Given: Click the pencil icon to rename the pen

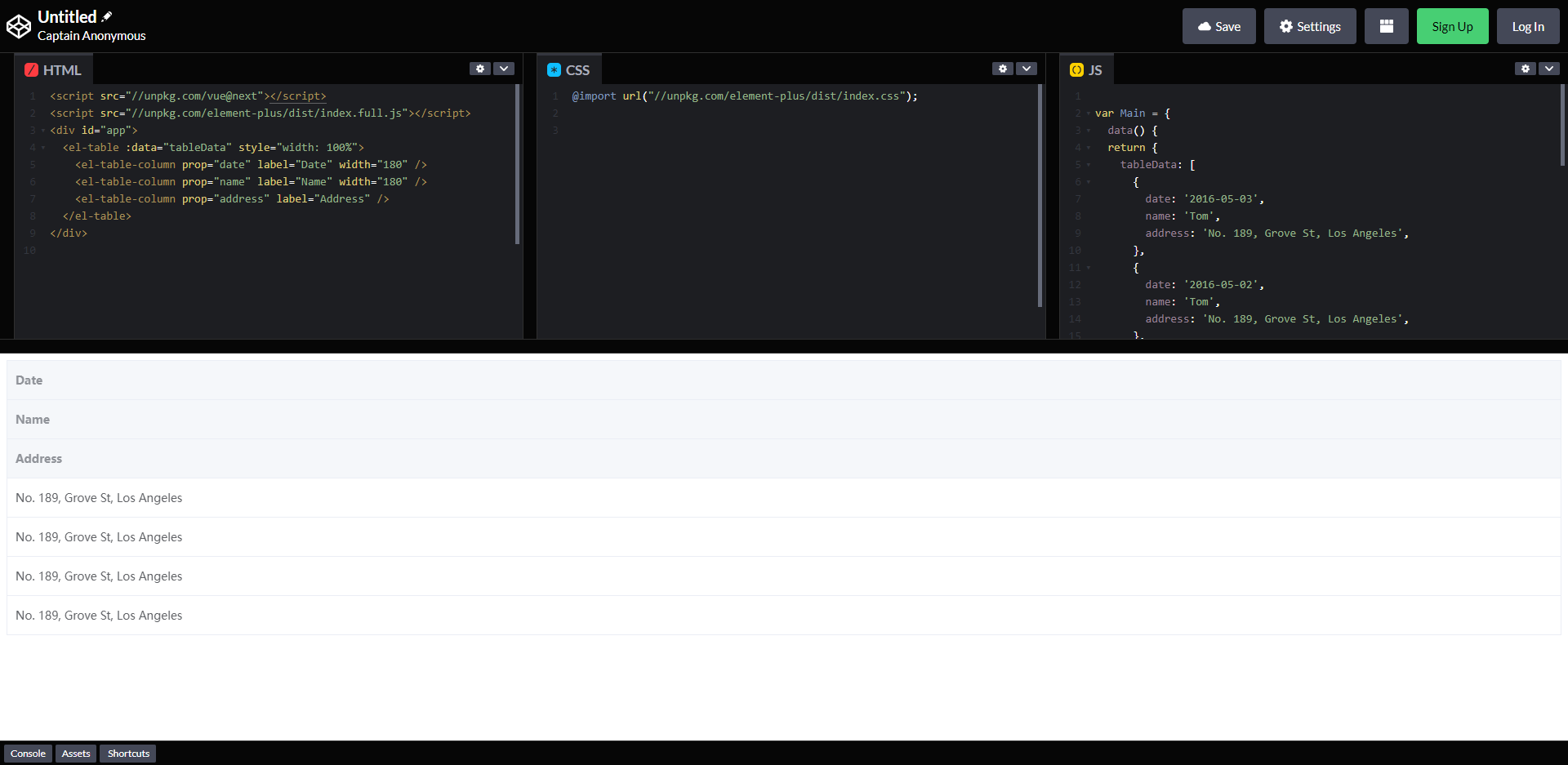Looking at the screenshot, I should [107, 15].
